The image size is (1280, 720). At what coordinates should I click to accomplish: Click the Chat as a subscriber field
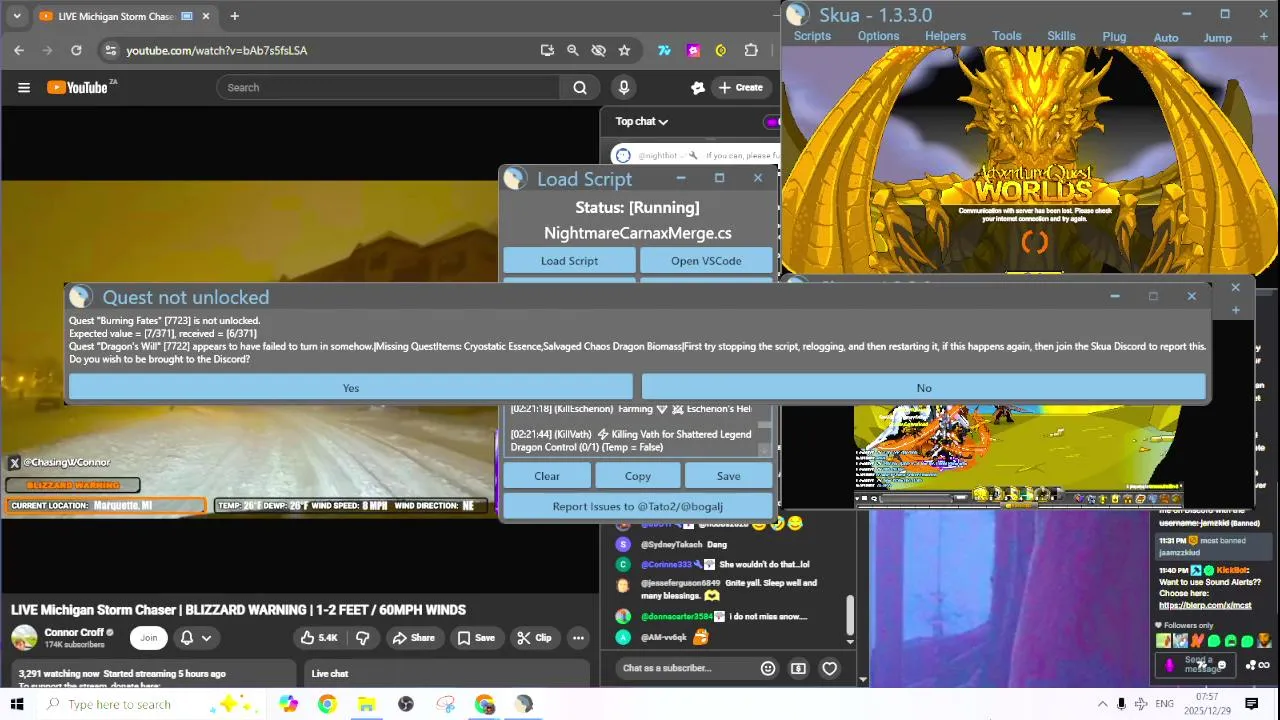click(x=685, y=668)
